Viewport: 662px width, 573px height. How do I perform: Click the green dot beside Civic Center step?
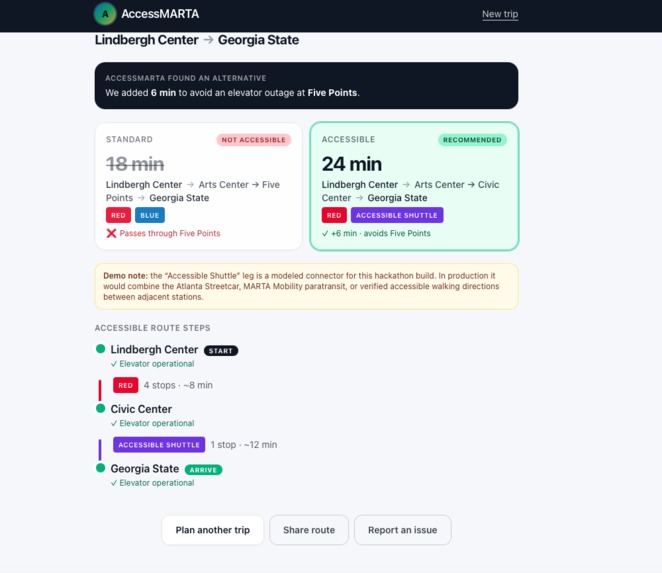100,408
